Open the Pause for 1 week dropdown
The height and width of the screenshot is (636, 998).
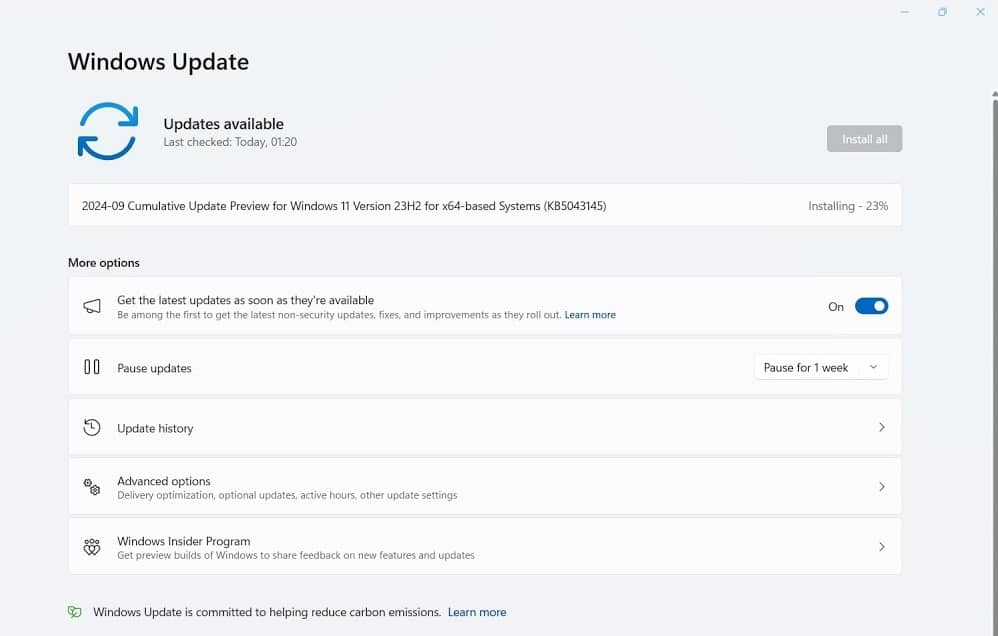click(821, 367)
